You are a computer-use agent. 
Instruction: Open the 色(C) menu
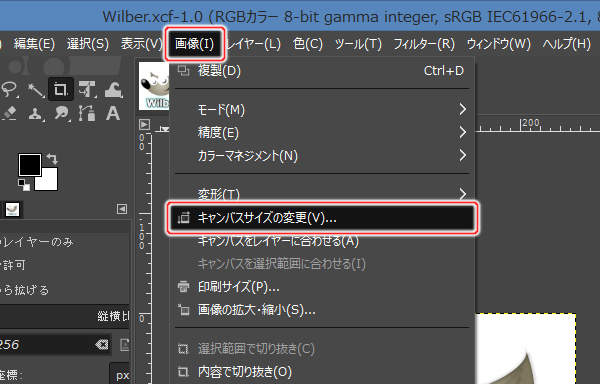pos(308,44)
